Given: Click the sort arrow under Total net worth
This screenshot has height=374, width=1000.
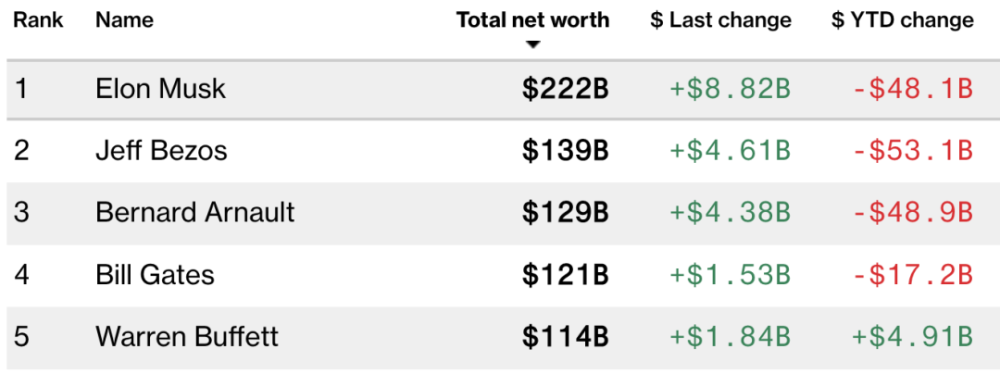Looking at the screenshot, I should tap(534, 45).
